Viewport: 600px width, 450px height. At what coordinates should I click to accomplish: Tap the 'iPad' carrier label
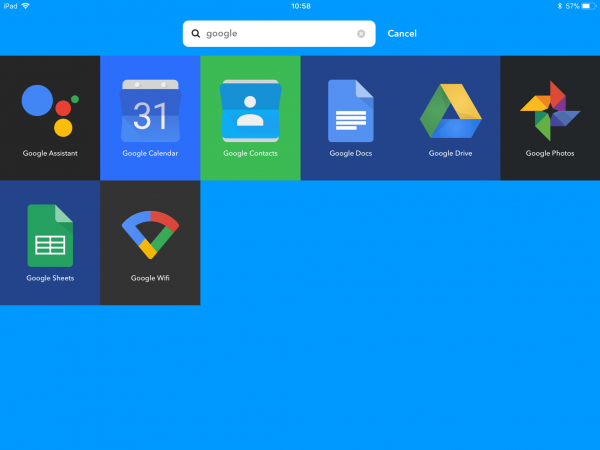(11, 6)
